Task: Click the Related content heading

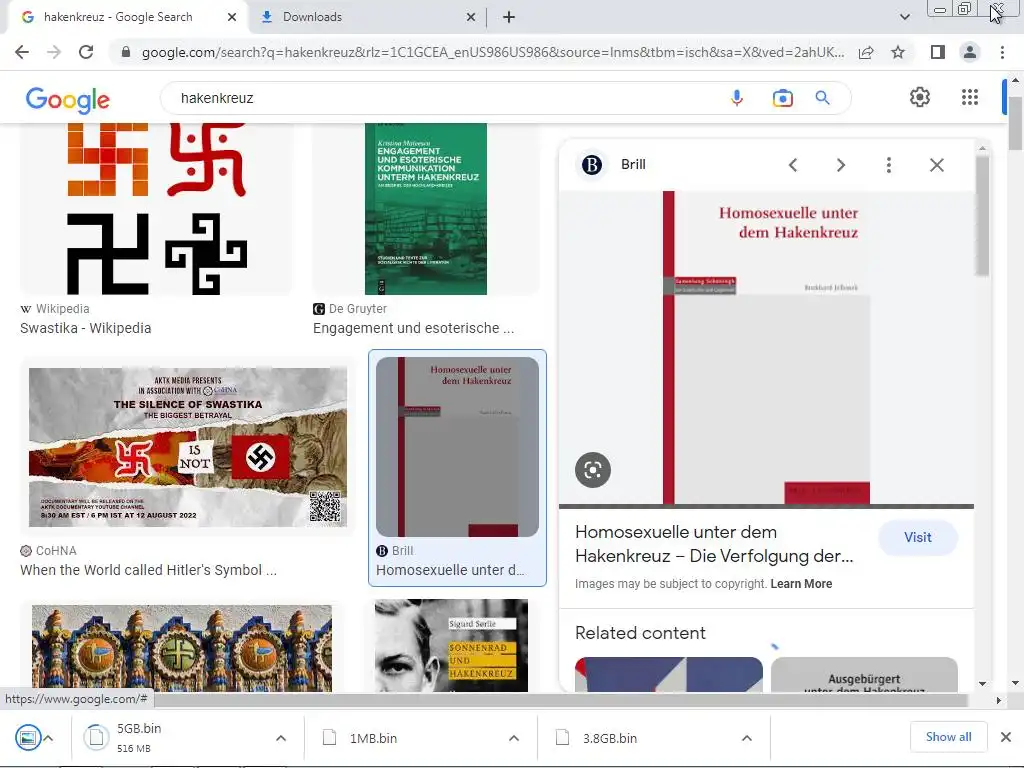Action: (x=640, y=633)
